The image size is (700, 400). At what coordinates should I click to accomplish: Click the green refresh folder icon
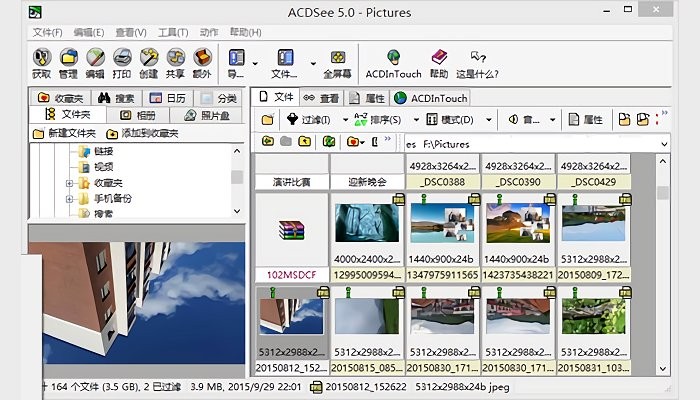pos(329,142)
